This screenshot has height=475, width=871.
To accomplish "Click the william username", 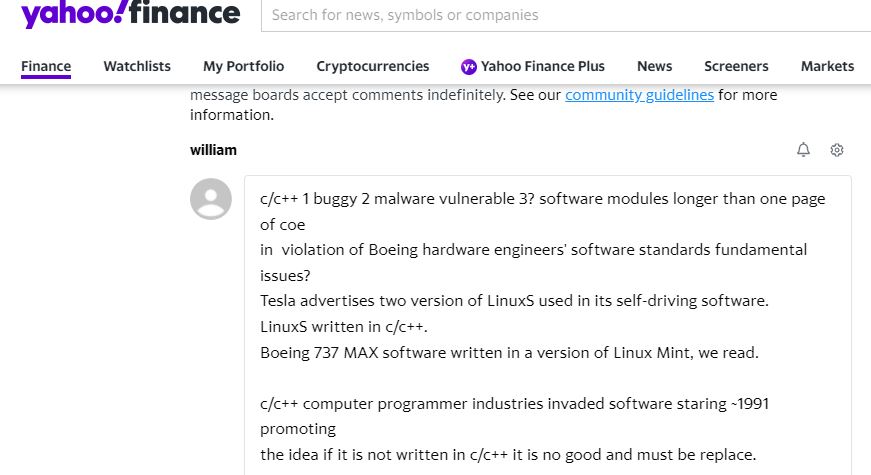I will 213,150.
